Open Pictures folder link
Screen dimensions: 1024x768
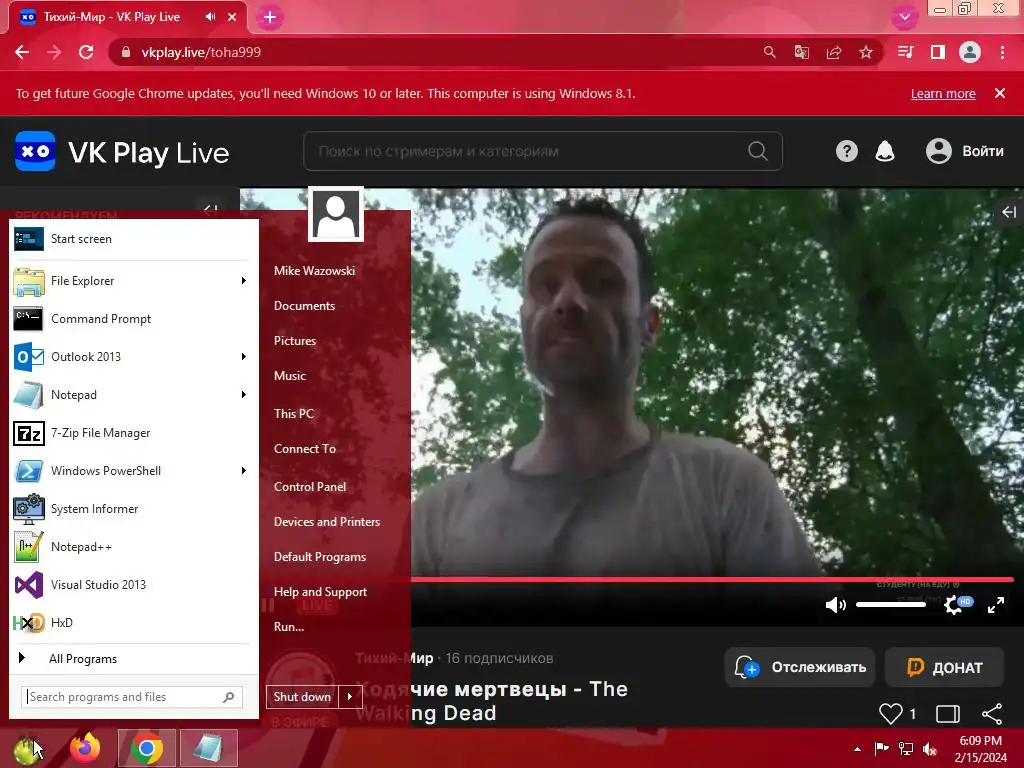click(295, 341)
